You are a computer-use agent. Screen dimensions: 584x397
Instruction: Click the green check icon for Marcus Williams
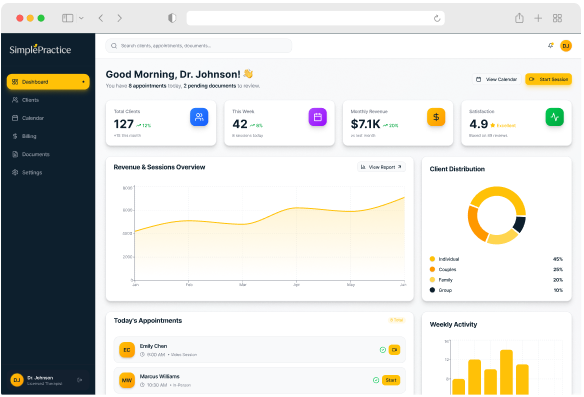[376, 380]
